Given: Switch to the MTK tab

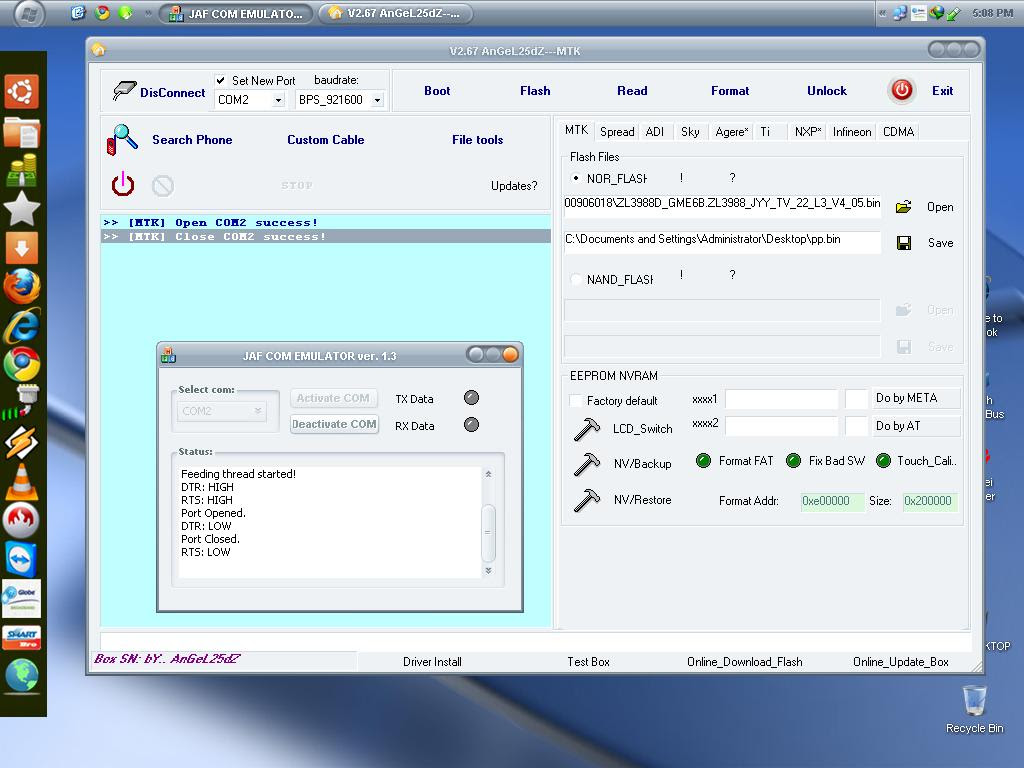Looking at the screenshot, I should tap(576, 130).
